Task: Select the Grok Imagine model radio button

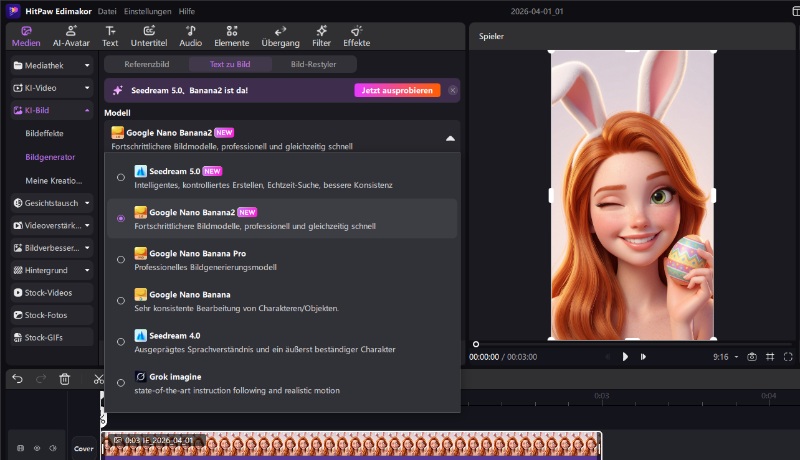Action: pos(121,382)
